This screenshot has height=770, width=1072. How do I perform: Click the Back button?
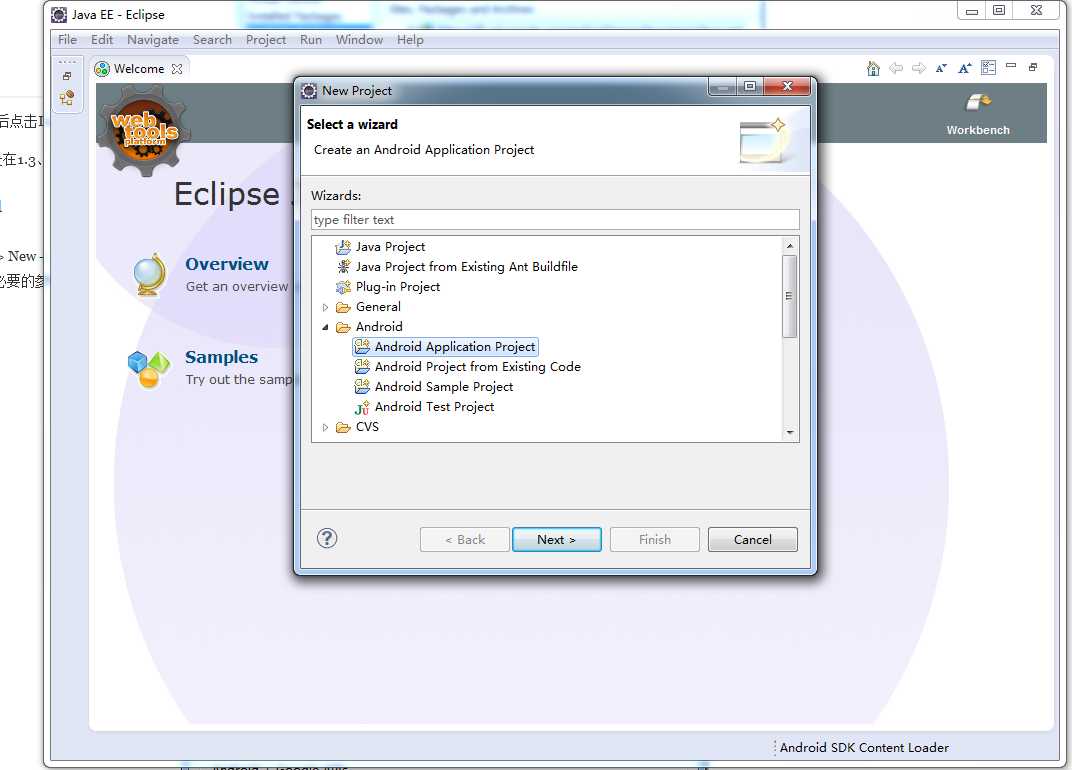tap(465, 540)
